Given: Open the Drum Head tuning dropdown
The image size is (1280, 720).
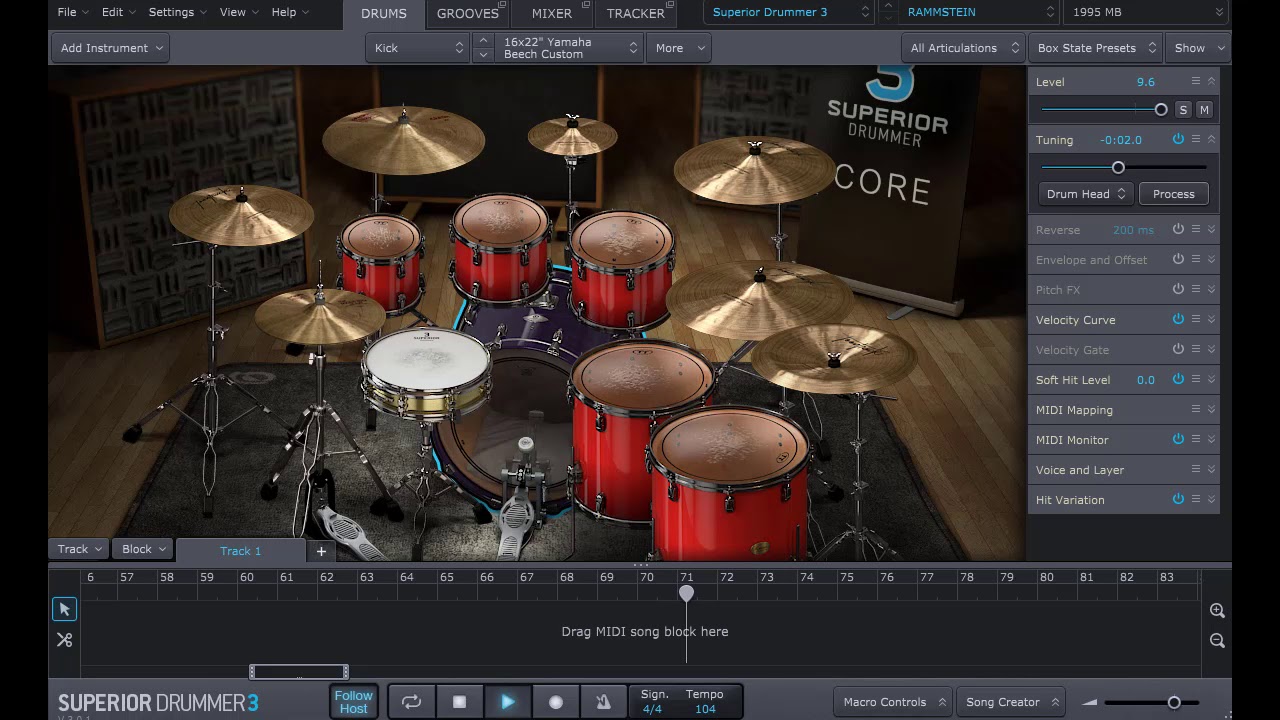Looking at the screenshot, I should [x=1086, y=194].
